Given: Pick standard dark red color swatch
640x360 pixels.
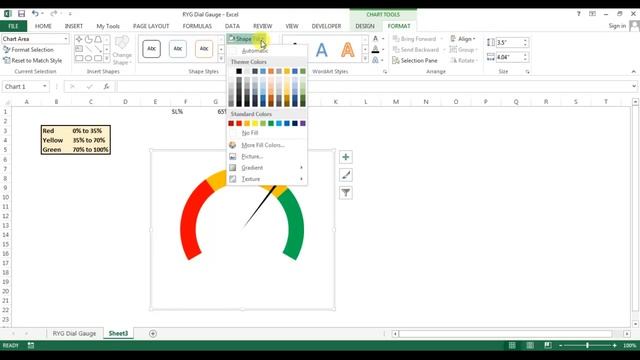Looking at the screenshot, I should point(231,123).
